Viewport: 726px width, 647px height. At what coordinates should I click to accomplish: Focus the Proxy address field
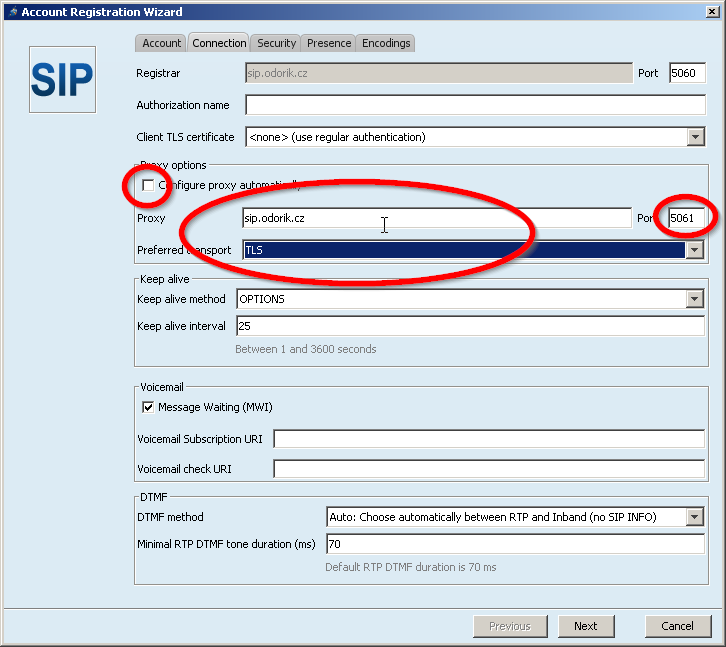pos(437,218)
